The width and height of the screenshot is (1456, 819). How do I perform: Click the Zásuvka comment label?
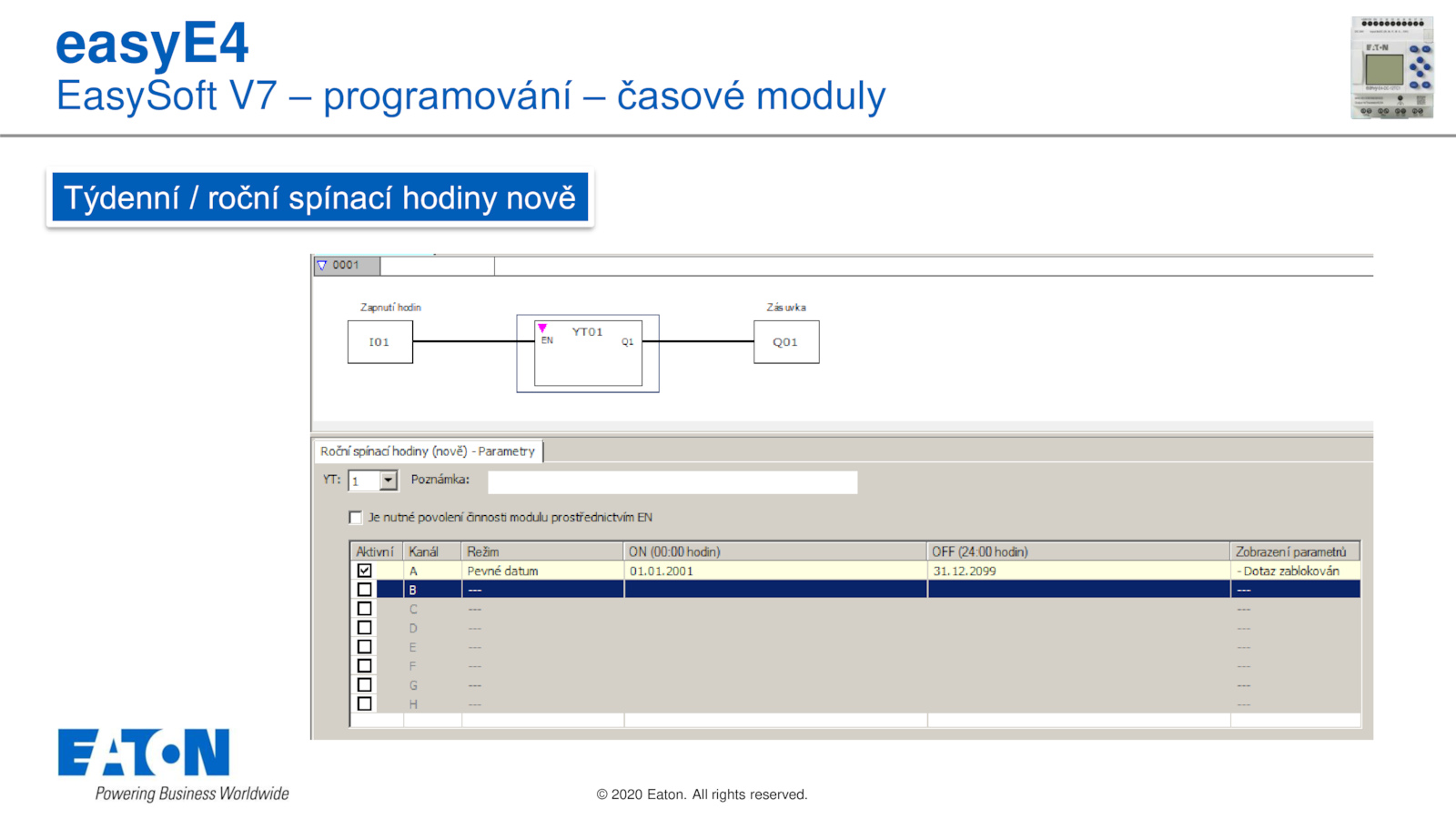coord(786,308)
